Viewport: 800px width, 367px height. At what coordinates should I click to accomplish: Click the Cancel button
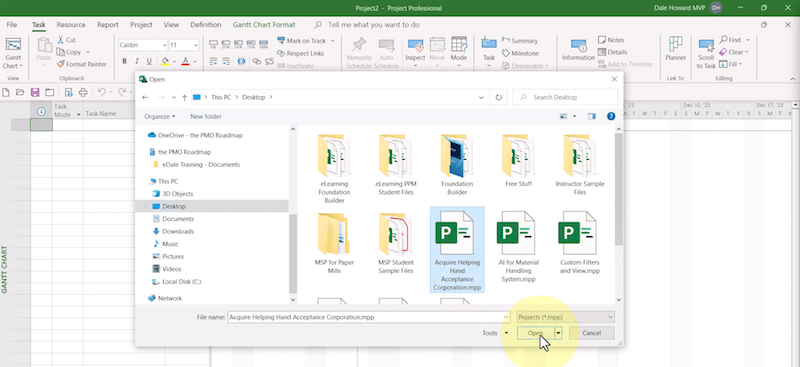click(591, 333)
